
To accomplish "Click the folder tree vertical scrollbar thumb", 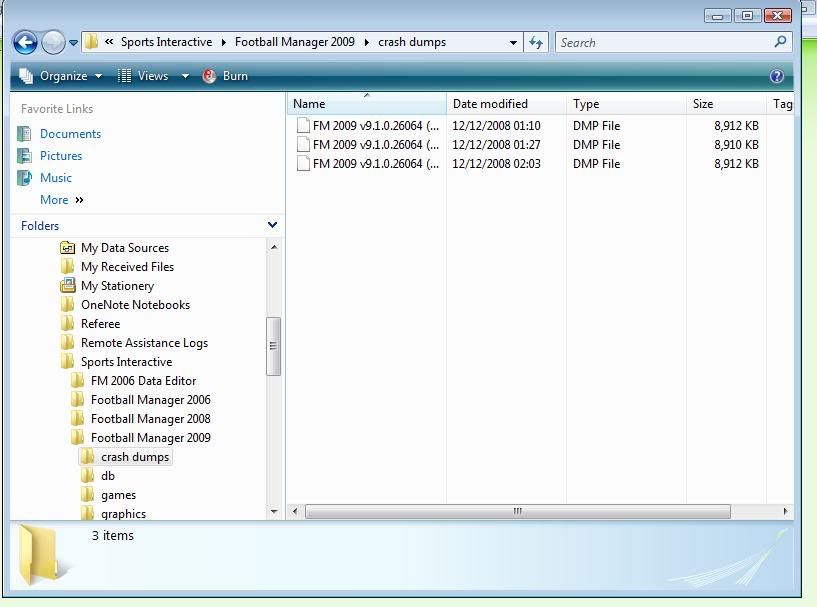I will point(274,346).
